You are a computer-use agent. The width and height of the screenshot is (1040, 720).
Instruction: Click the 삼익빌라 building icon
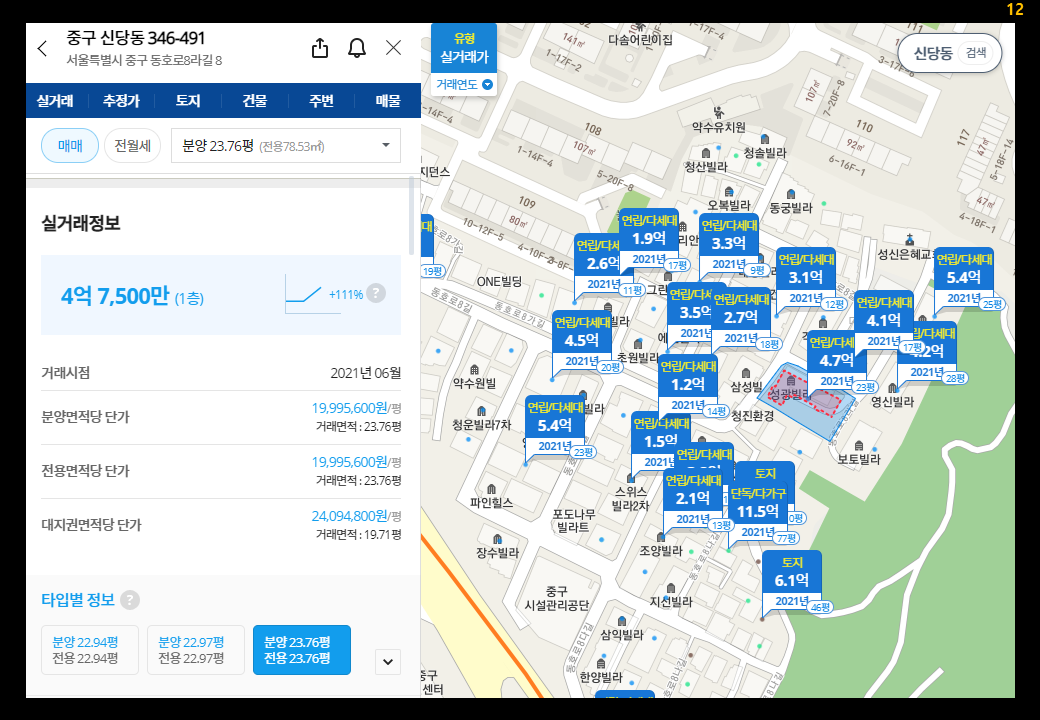pyautogui.click(x=621, y=621)
